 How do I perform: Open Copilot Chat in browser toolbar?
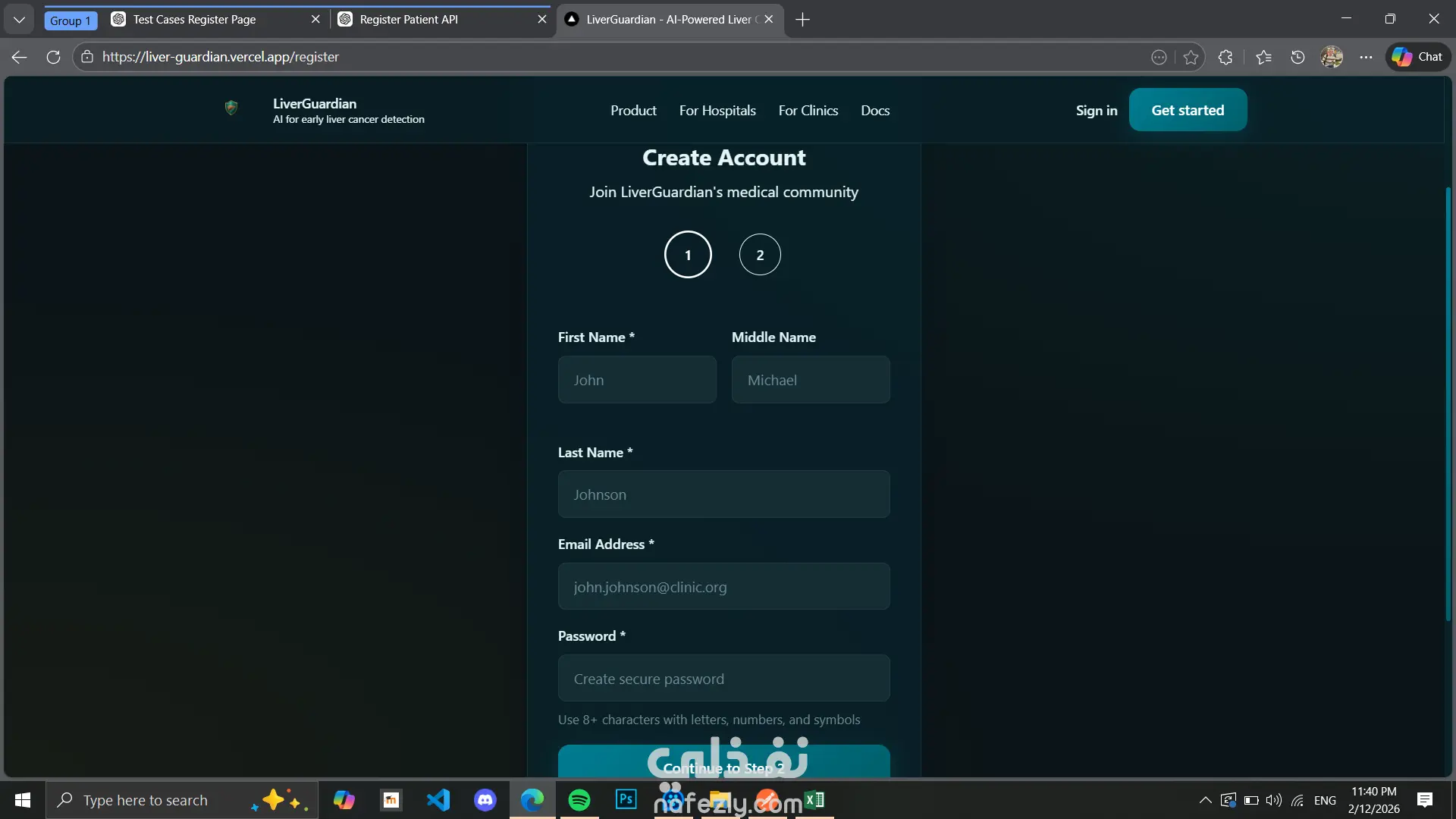click(x=1417, y=57)
